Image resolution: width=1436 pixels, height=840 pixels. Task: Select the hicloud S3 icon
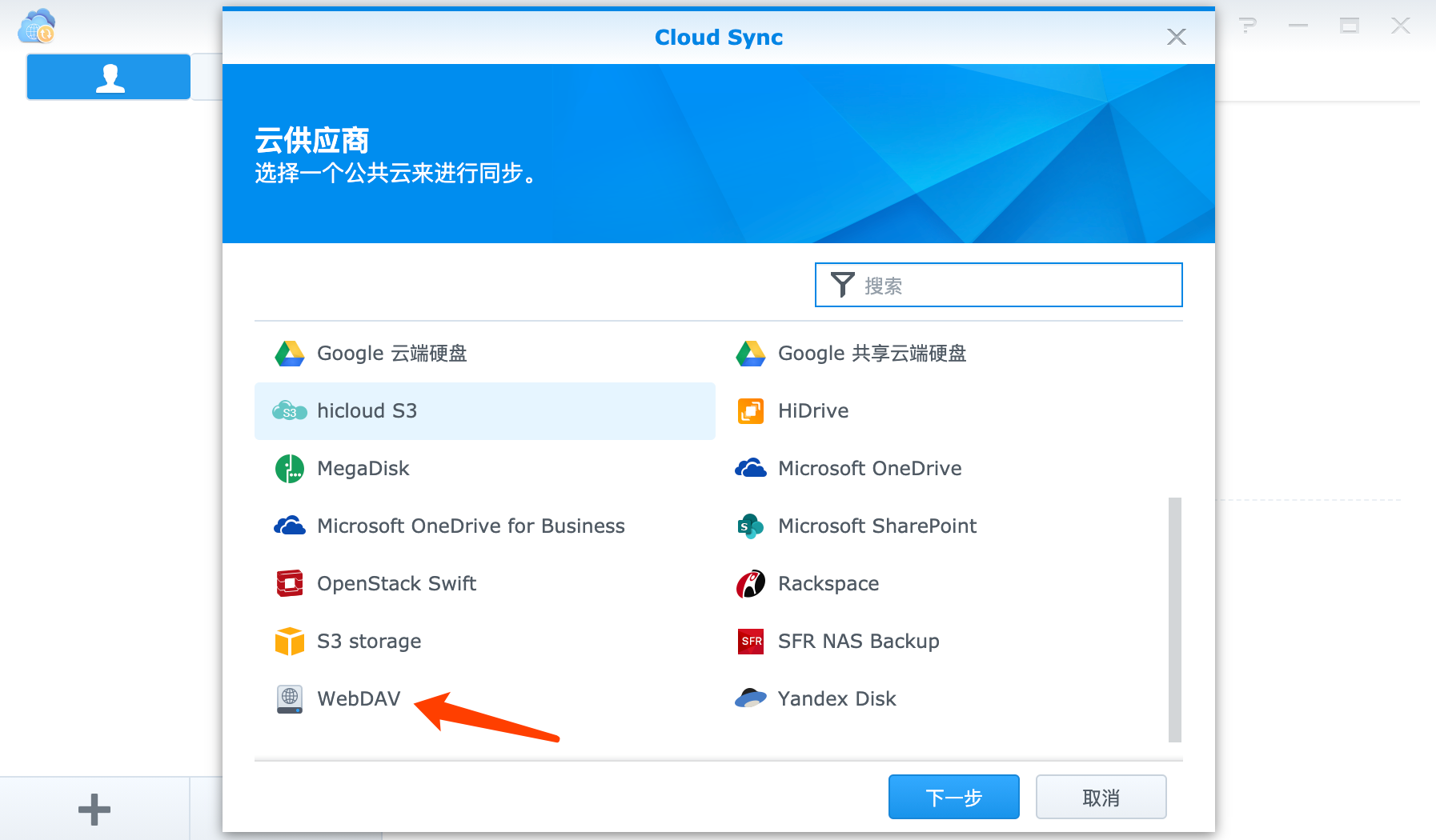pos(290,410)
